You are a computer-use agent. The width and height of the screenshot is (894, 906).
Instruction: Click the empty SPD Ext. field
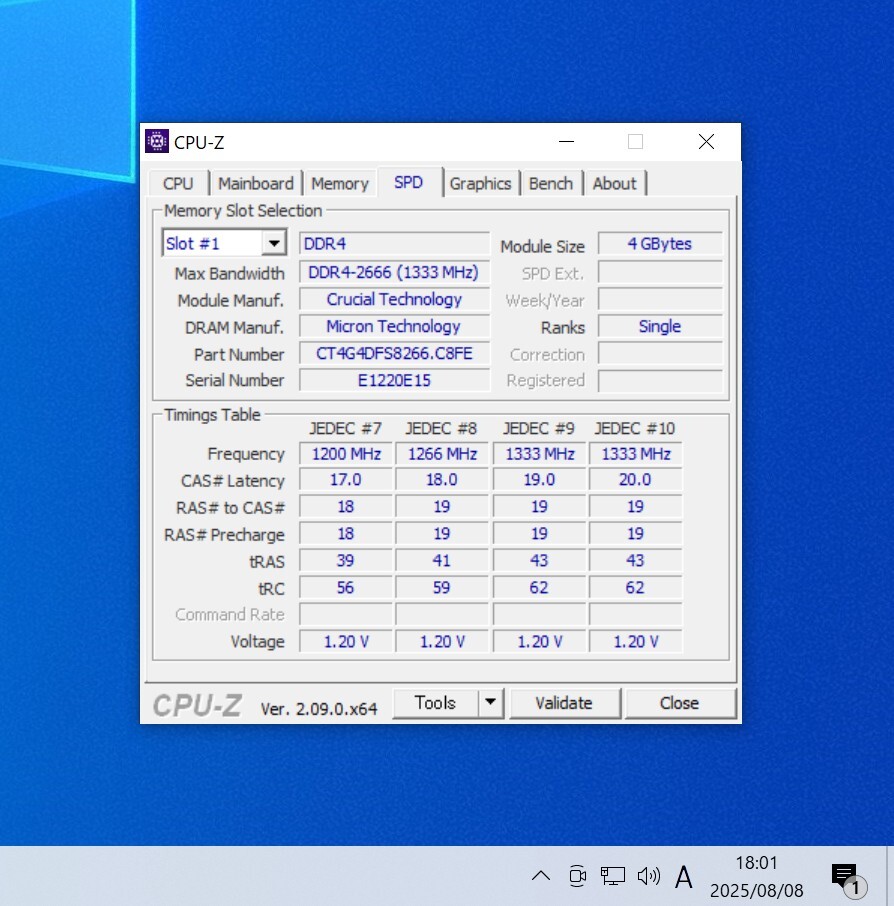[x=660, y=272]
